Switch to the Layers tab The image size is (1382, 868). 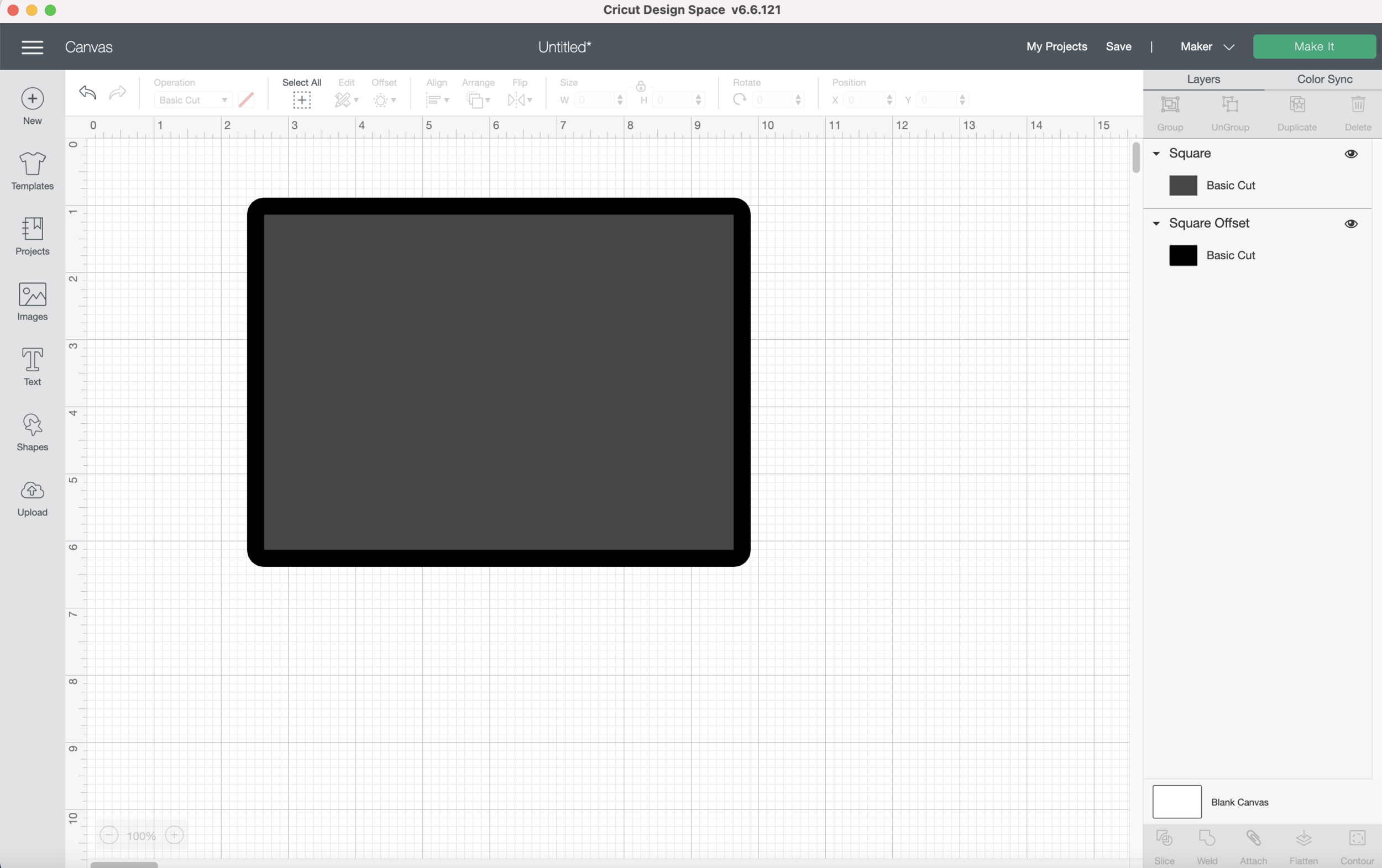point(1203,79)
